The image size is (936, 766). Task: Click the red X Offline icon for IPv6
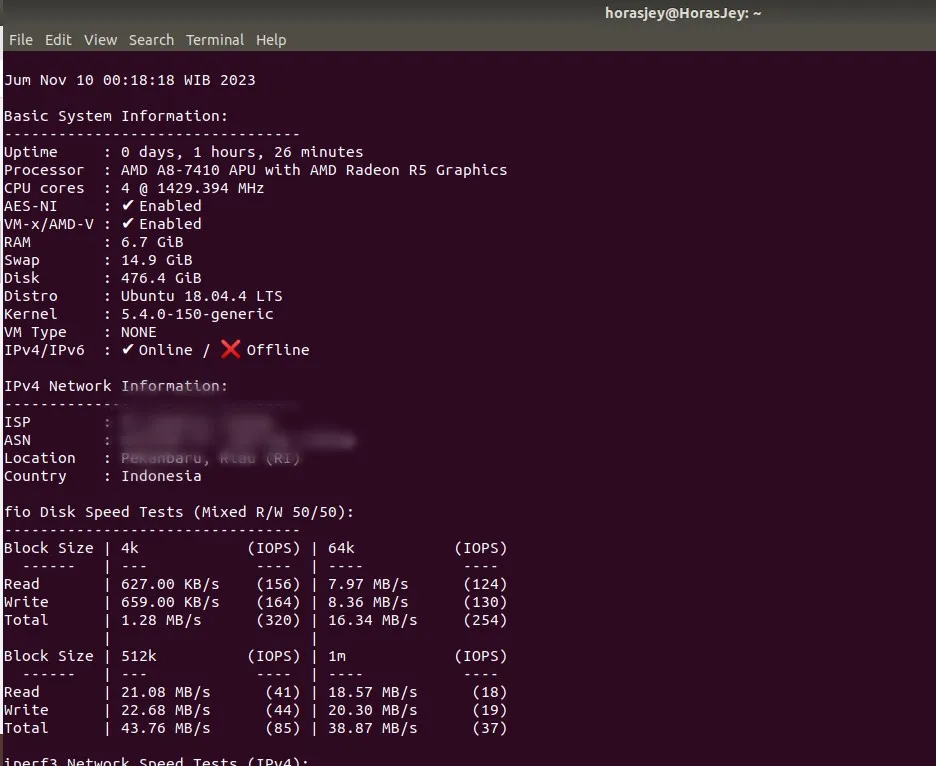coord(227,349)
